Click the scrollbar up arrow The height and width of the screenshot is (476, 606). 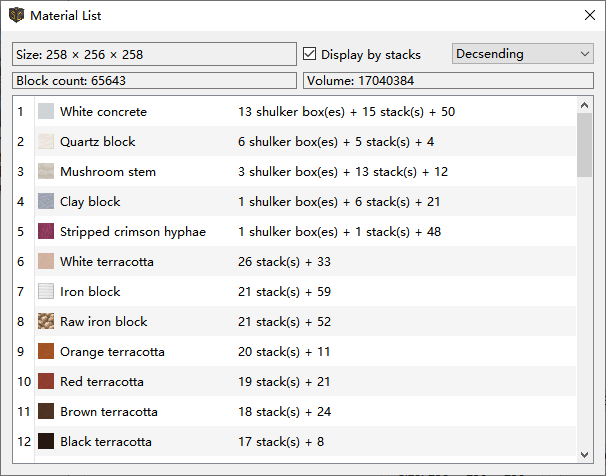point(585,105)
